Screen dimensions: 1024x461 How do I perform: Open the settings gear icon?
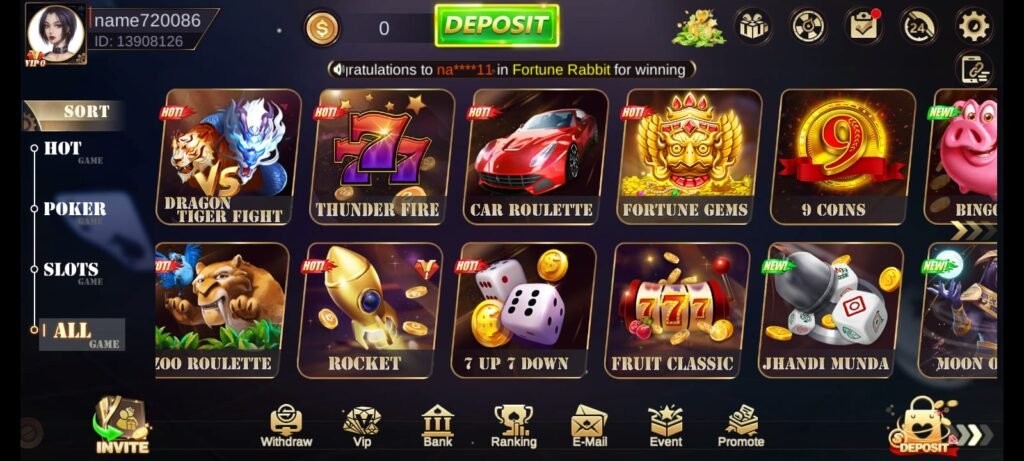(975, 26)
